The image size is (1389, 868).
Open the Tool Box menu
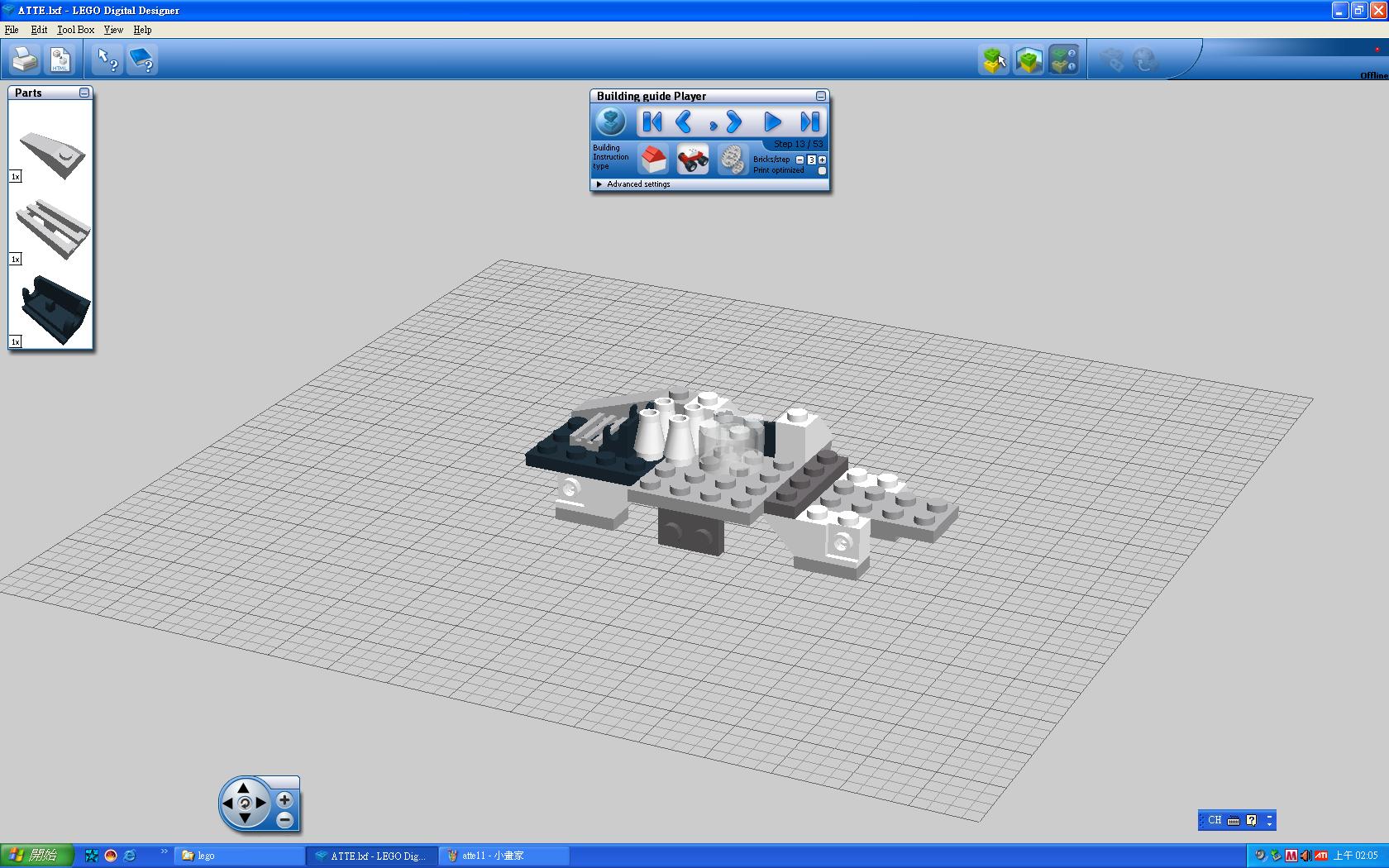pyautogui.click(x=75, y=30)
